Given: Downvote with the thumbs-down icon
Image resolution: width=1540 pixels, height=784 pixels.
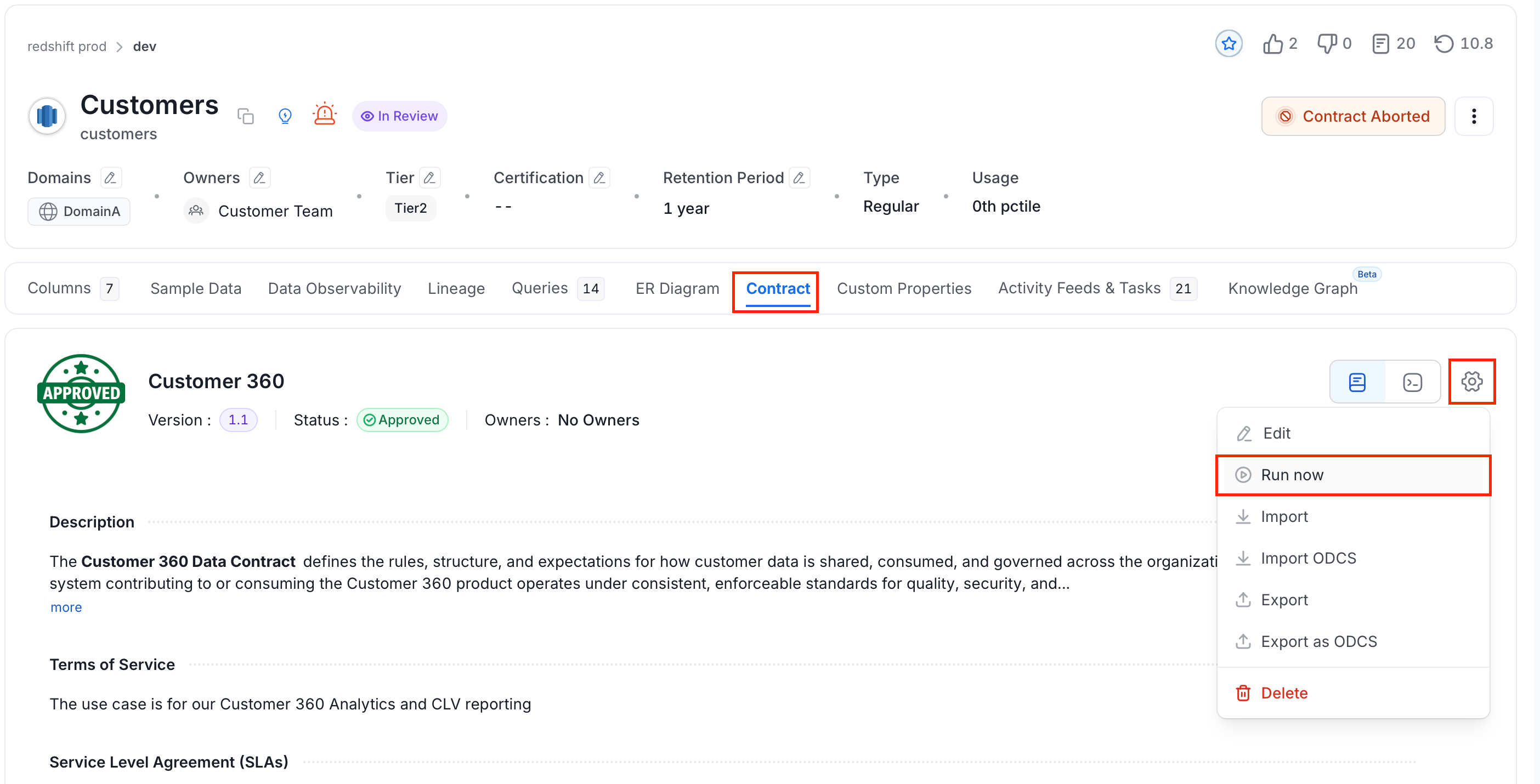Looking at the screenshot, I should click(1327, 44).
